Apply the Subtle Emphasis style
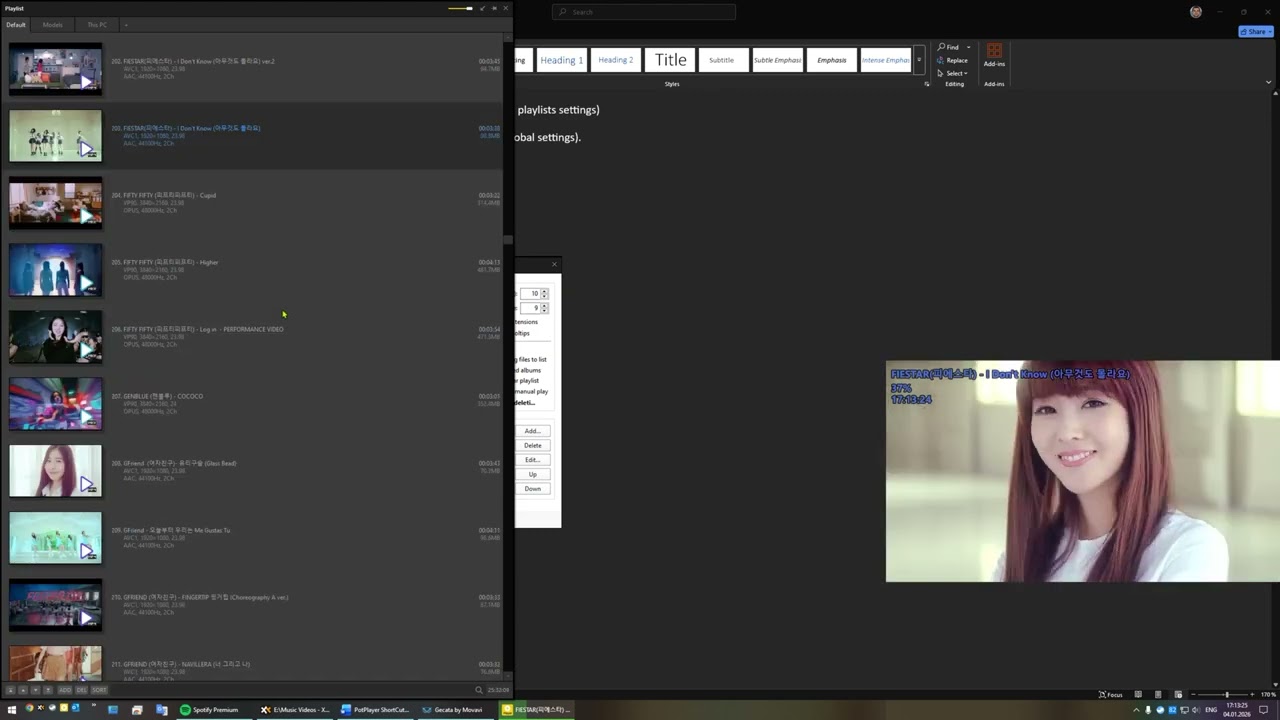The height and width of the screenshot is (720, 1280). point(777,60)
